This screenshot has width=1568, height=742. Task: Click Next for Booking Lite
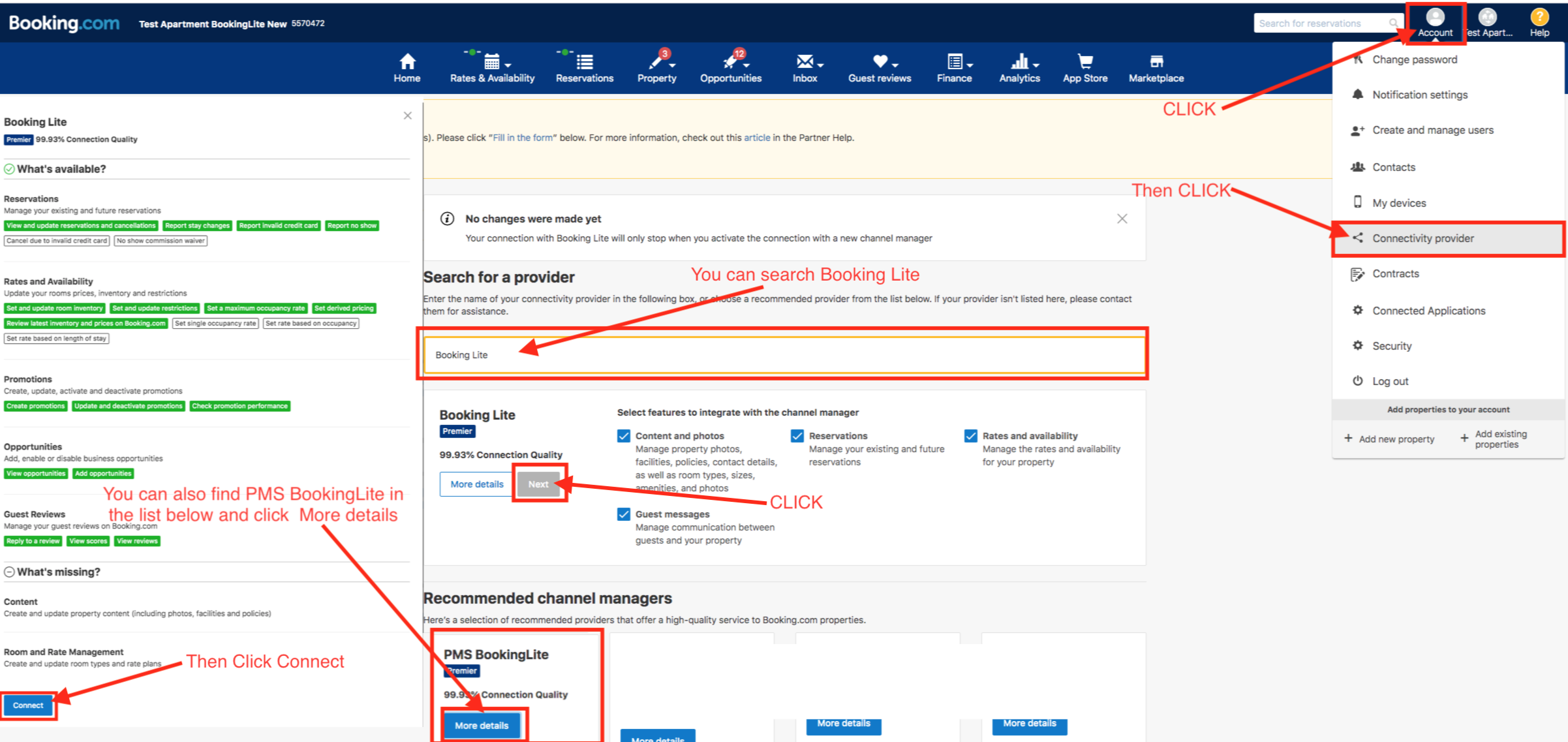coord(538,484)
